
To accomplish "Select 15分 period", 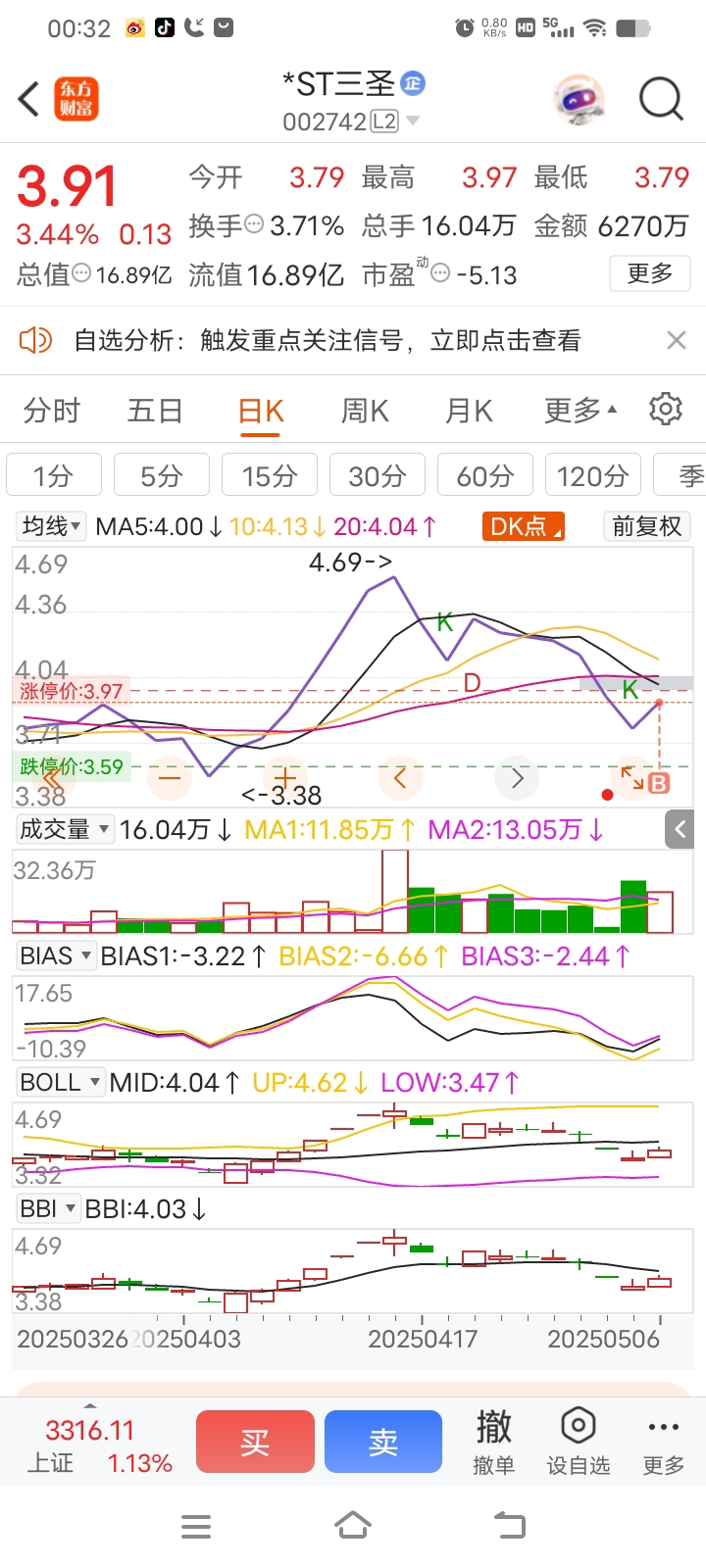I will pos(270,476).
